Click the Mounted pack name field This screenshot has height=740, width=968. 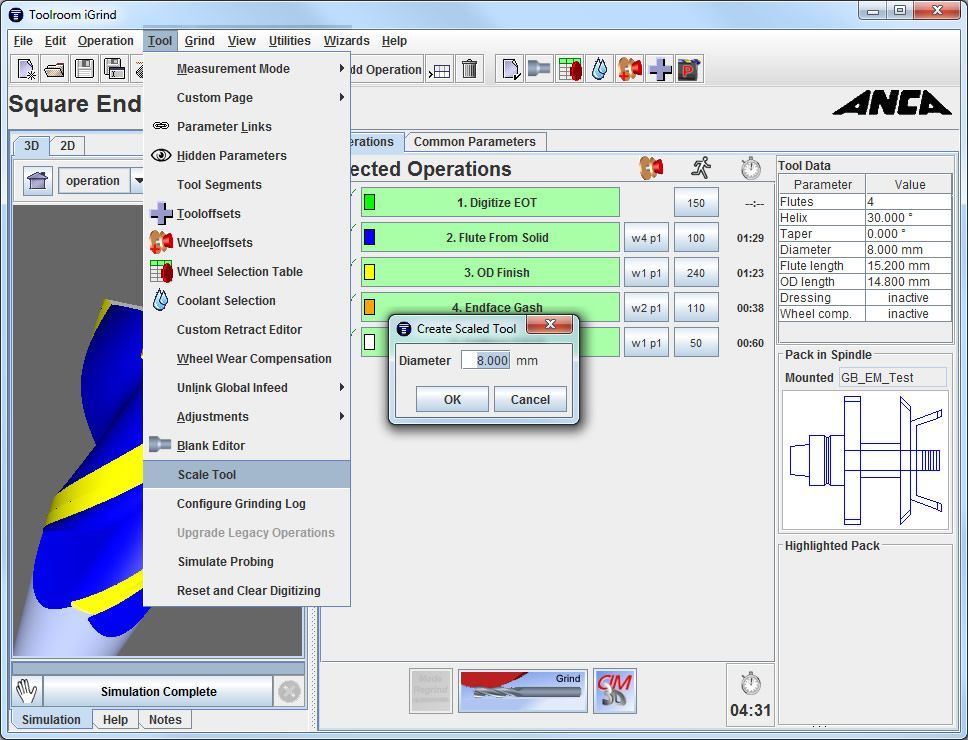(x=892, y=377)
